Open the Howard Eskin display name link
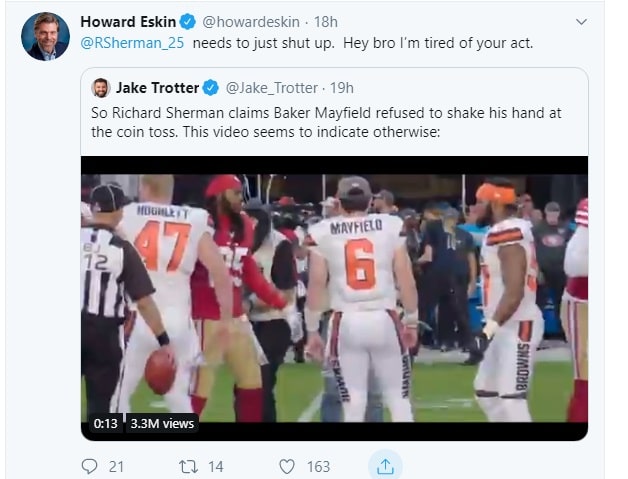628x479 pixels. [x=129, y=22]
